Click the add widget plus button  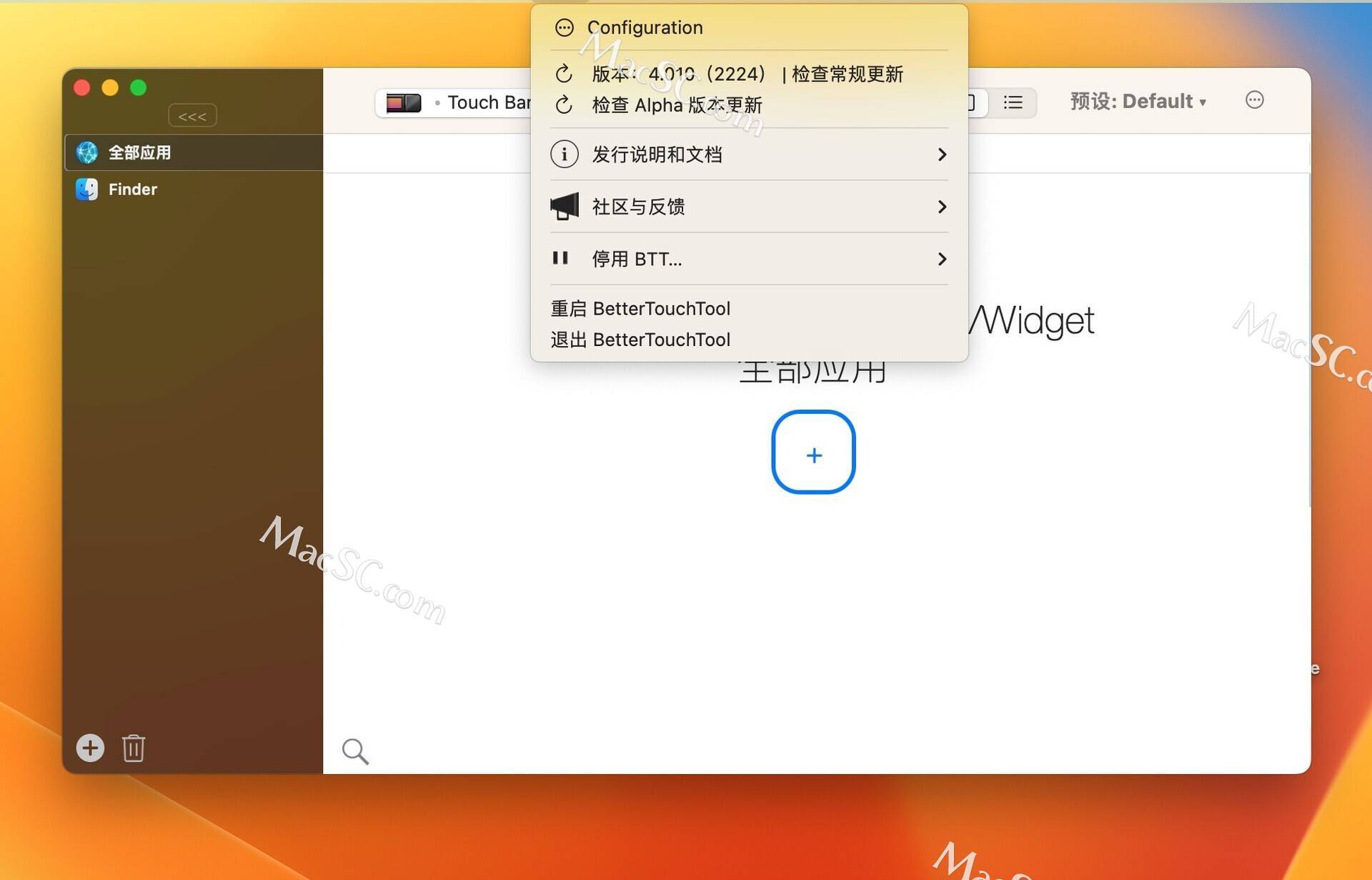click(x=814, y=454)
